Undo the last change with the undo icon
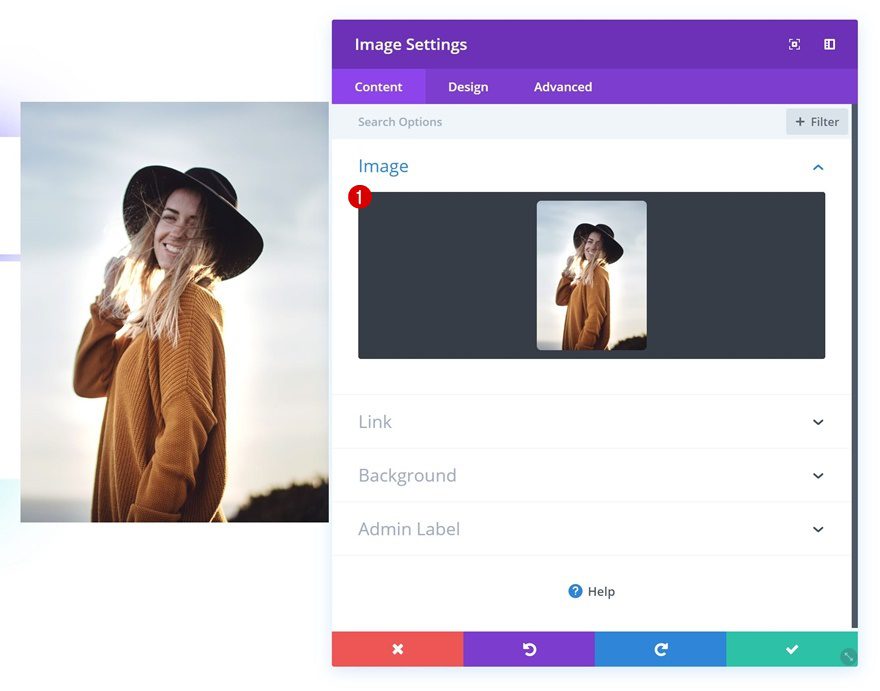Screen dimensions: 880x691 [529, 649]
